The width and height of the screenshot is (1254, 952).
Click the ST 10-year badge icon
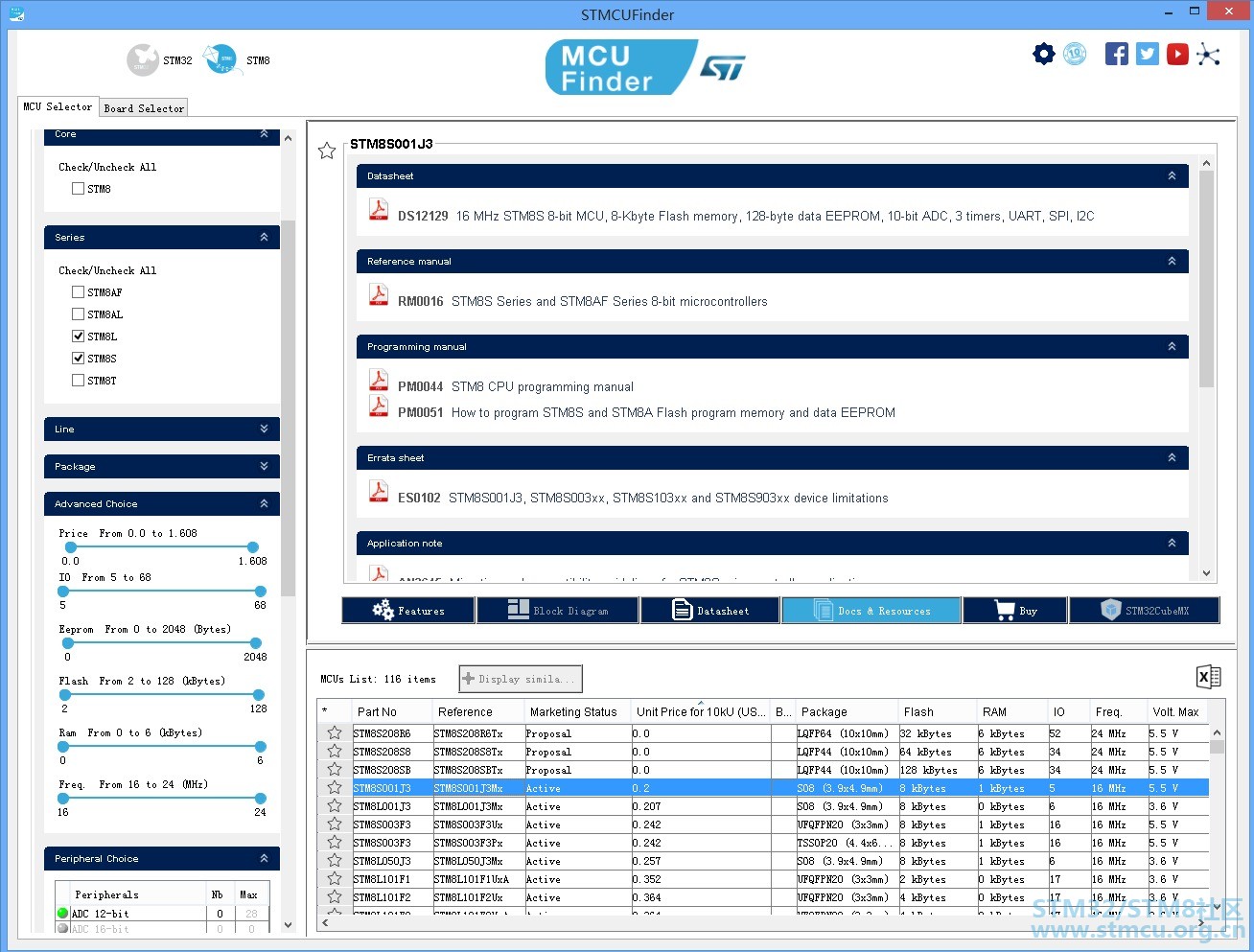point(1075,54)
